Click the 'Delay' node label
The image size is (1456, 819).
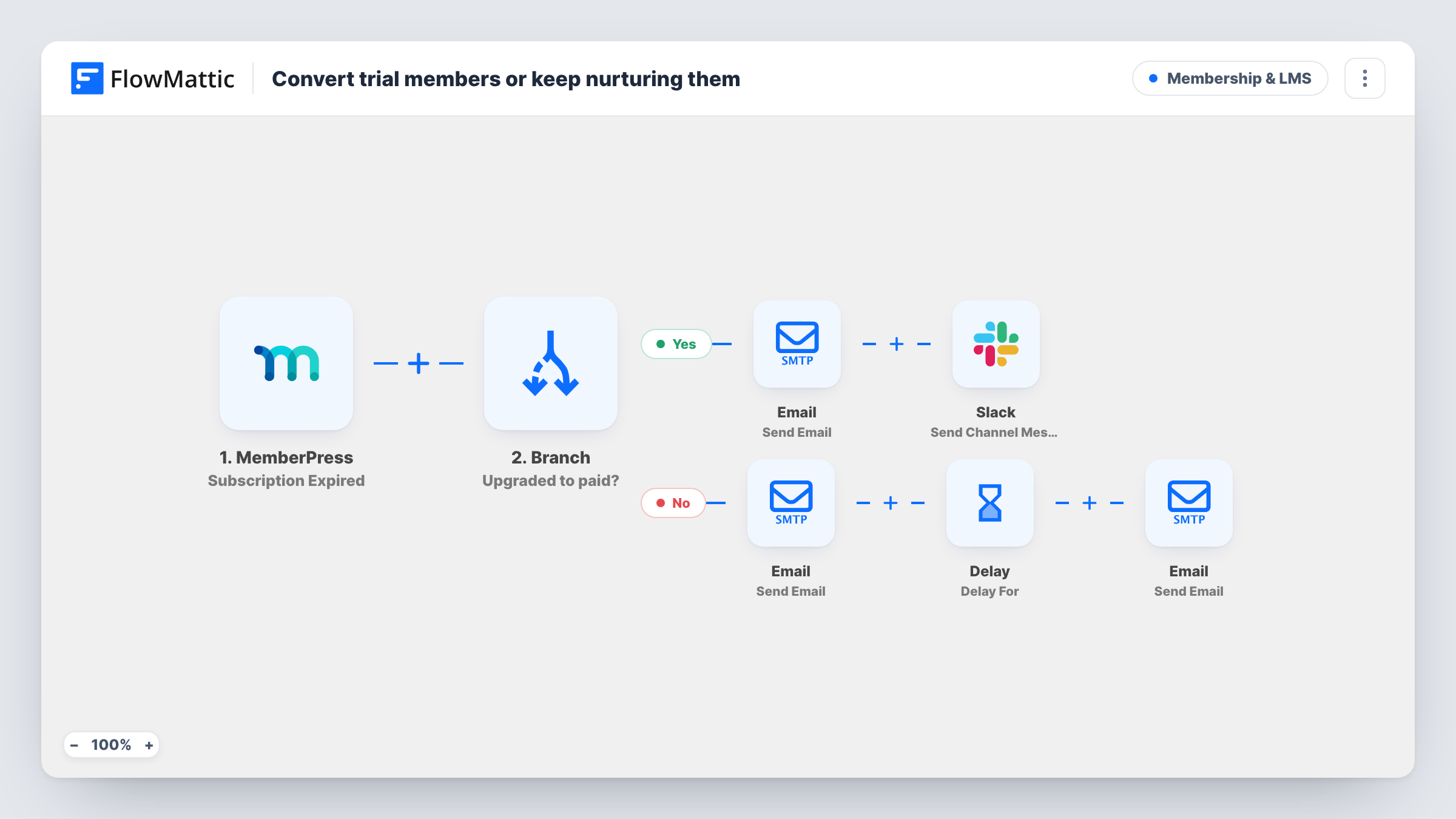click(990, 571)
